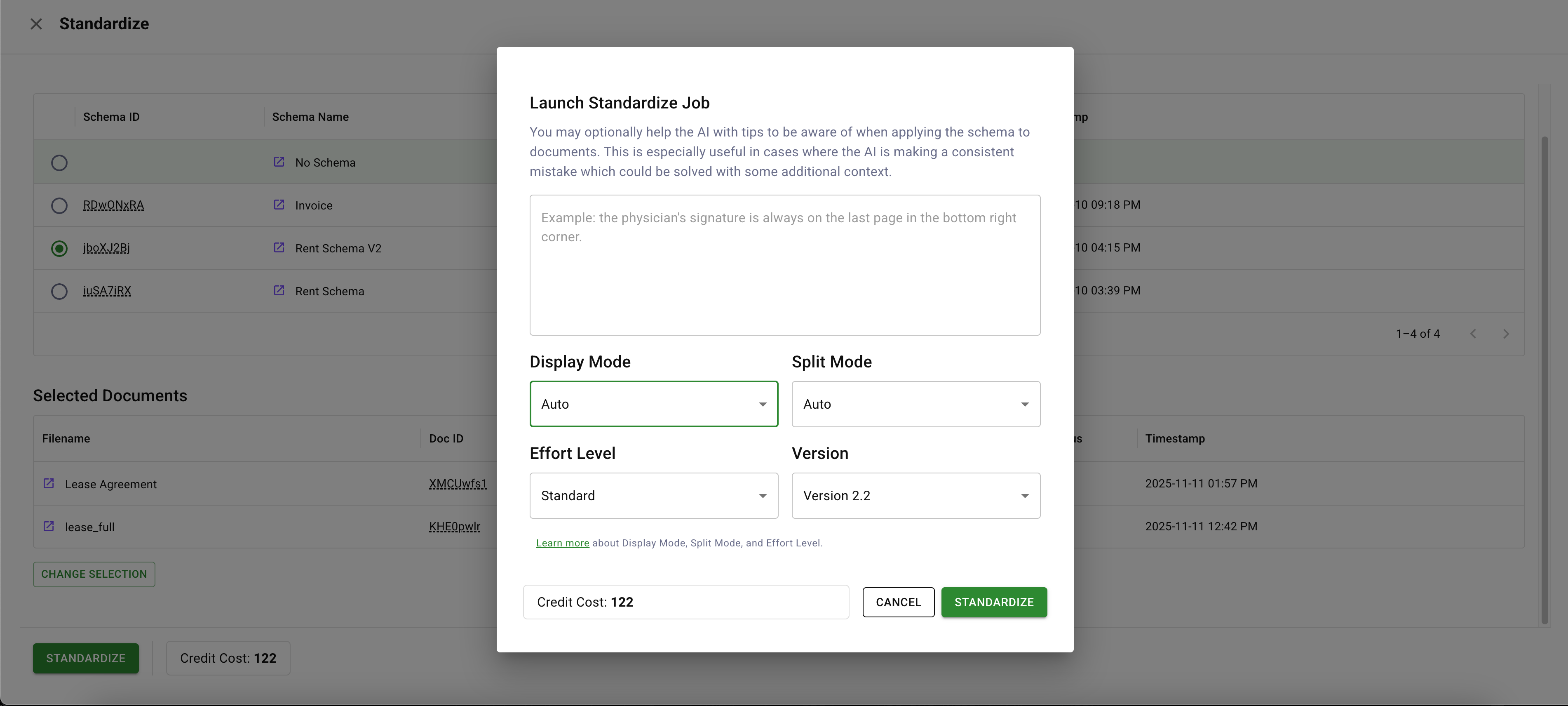
Task: Open Rent Schema via its link icon
Action: 279,291
